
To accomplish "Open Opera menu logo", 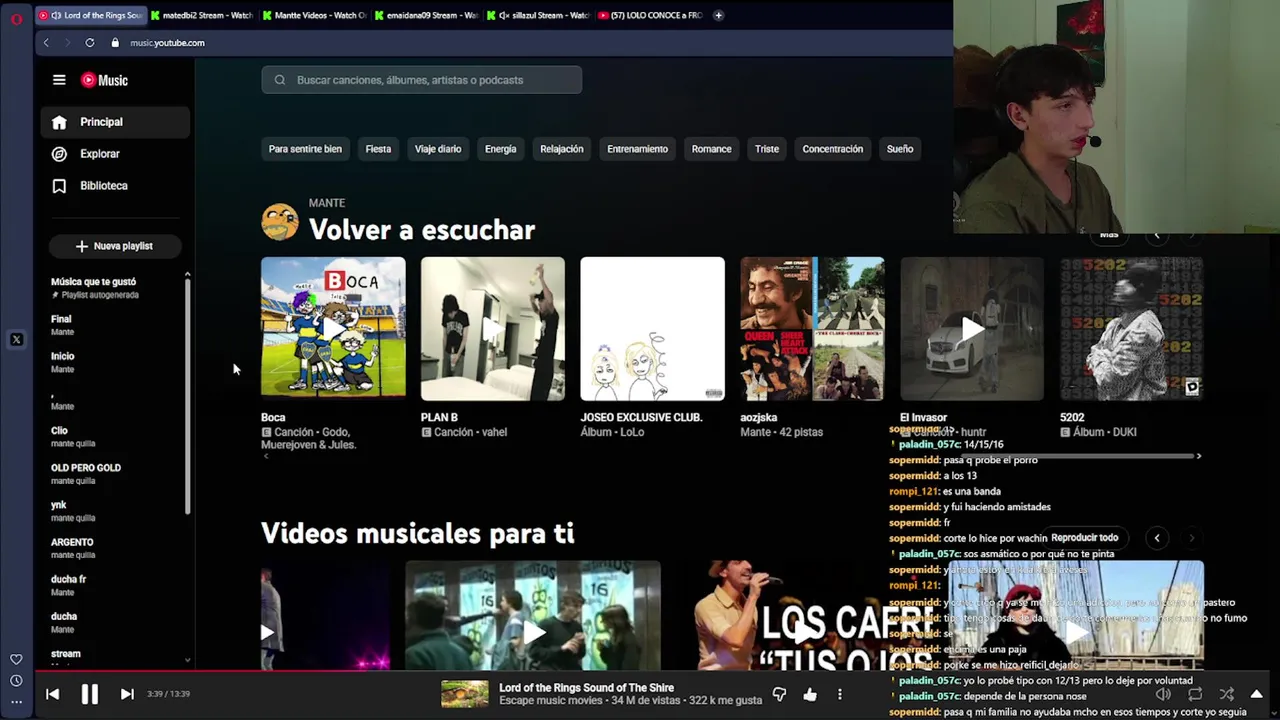I will pyautogui.click(x=16, y=19).
